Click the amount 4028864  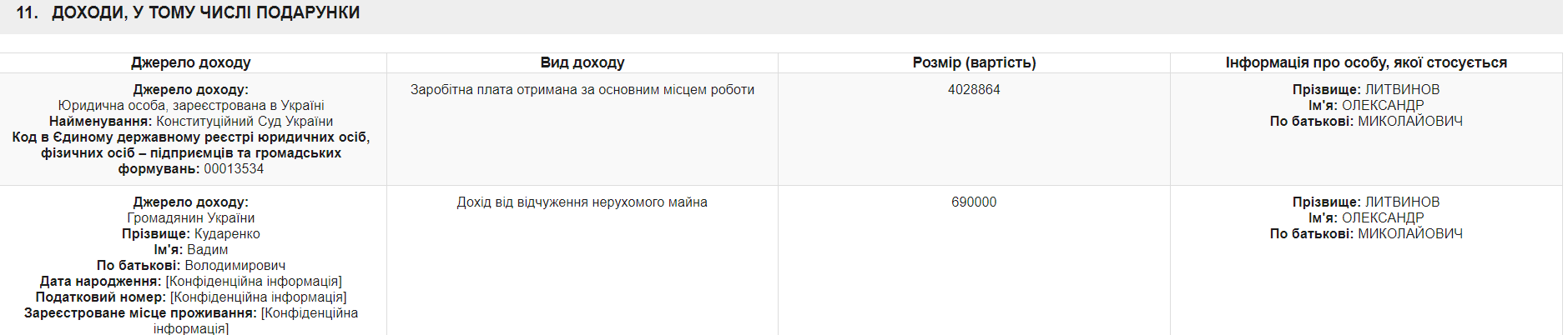(974, 90)
